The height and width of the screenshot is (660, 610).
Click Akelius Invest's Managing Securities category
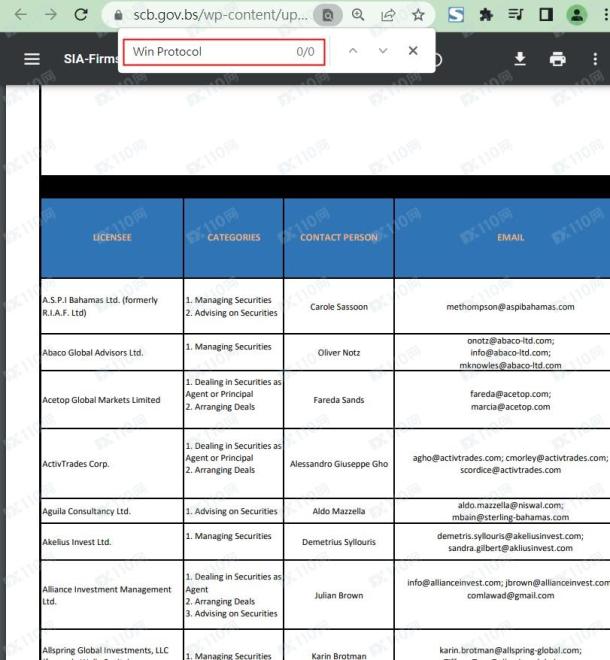pyautogui.click(x=229, y=536)
